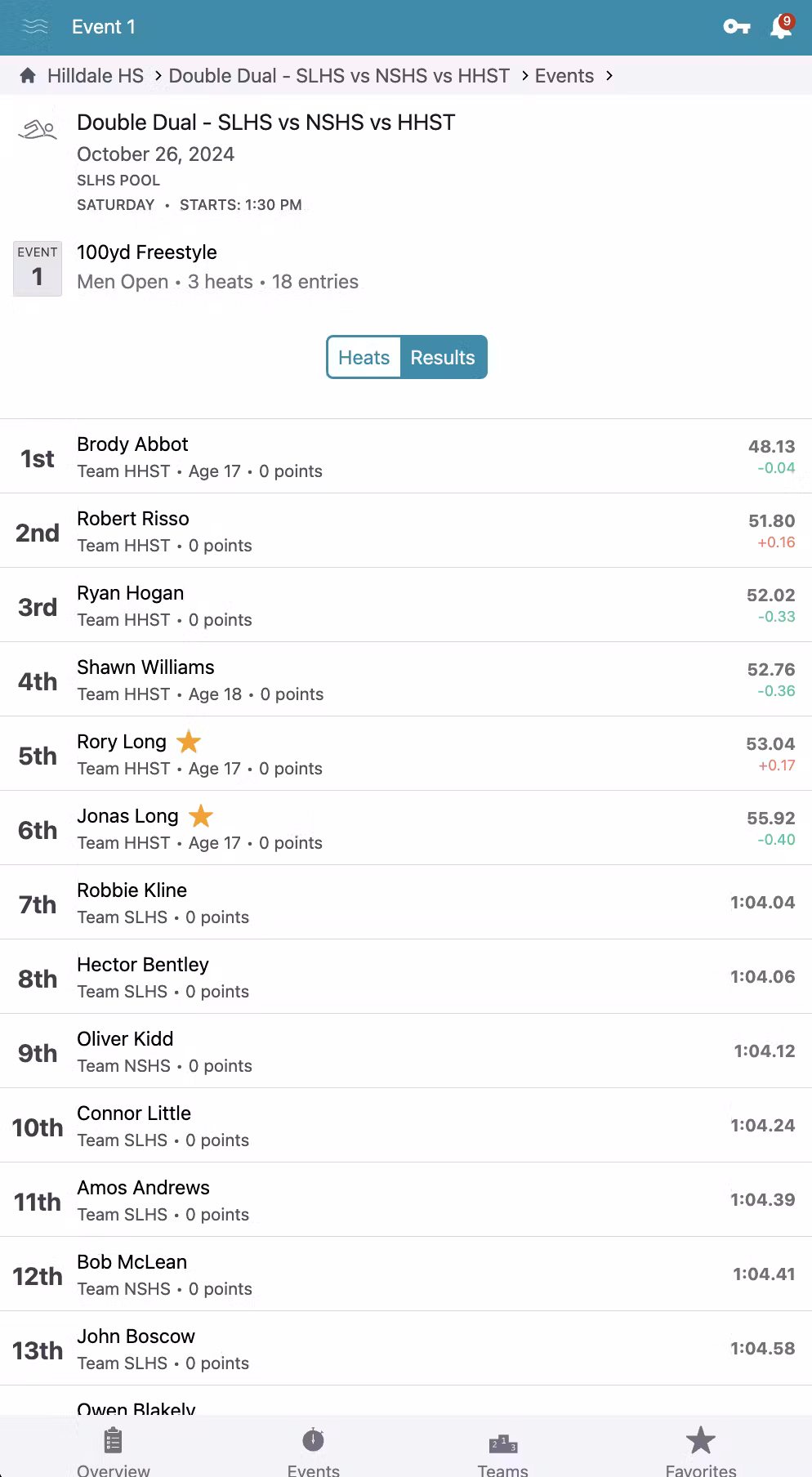Open notifications bell with badge
Viewport: 812px width, 1477px height.
781,27
